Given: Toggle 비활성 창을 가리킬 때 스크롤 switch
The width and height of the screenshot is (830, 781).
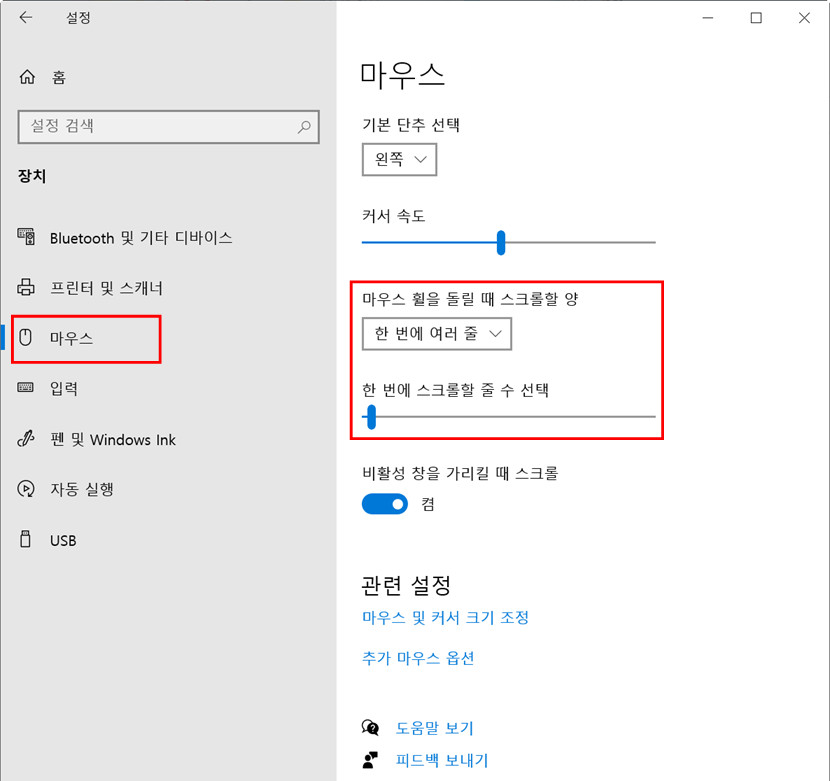Looking at the screenshot, I should point(385,504).
